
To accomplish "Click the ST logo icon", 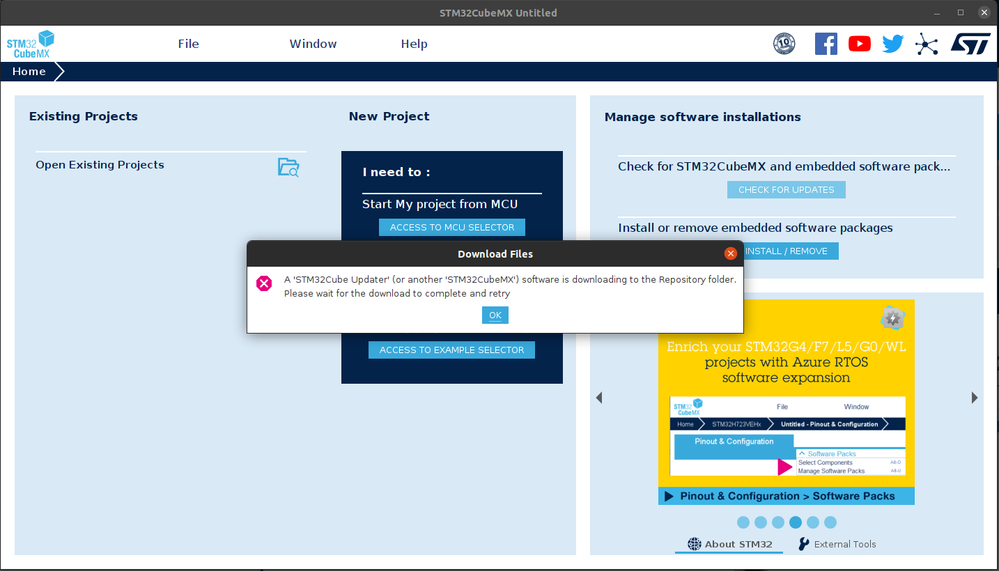I will pos(970,43).
